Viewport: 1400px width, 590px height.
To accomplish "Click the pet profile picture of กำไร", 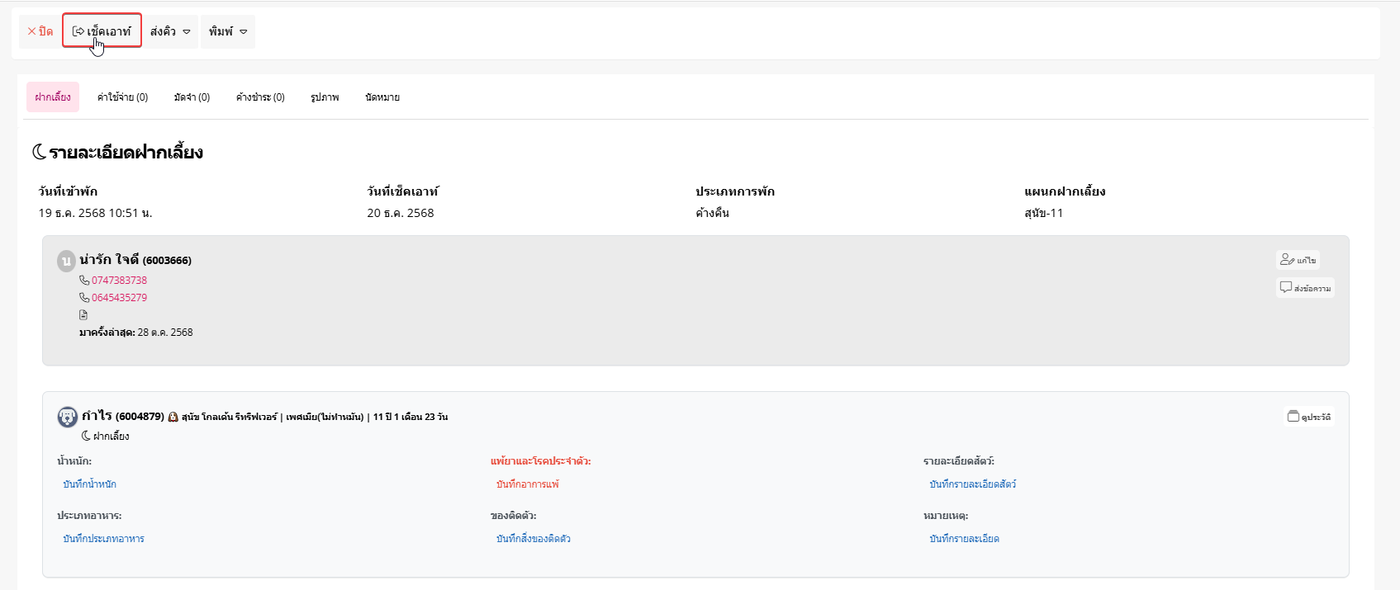I will (68, 416).
